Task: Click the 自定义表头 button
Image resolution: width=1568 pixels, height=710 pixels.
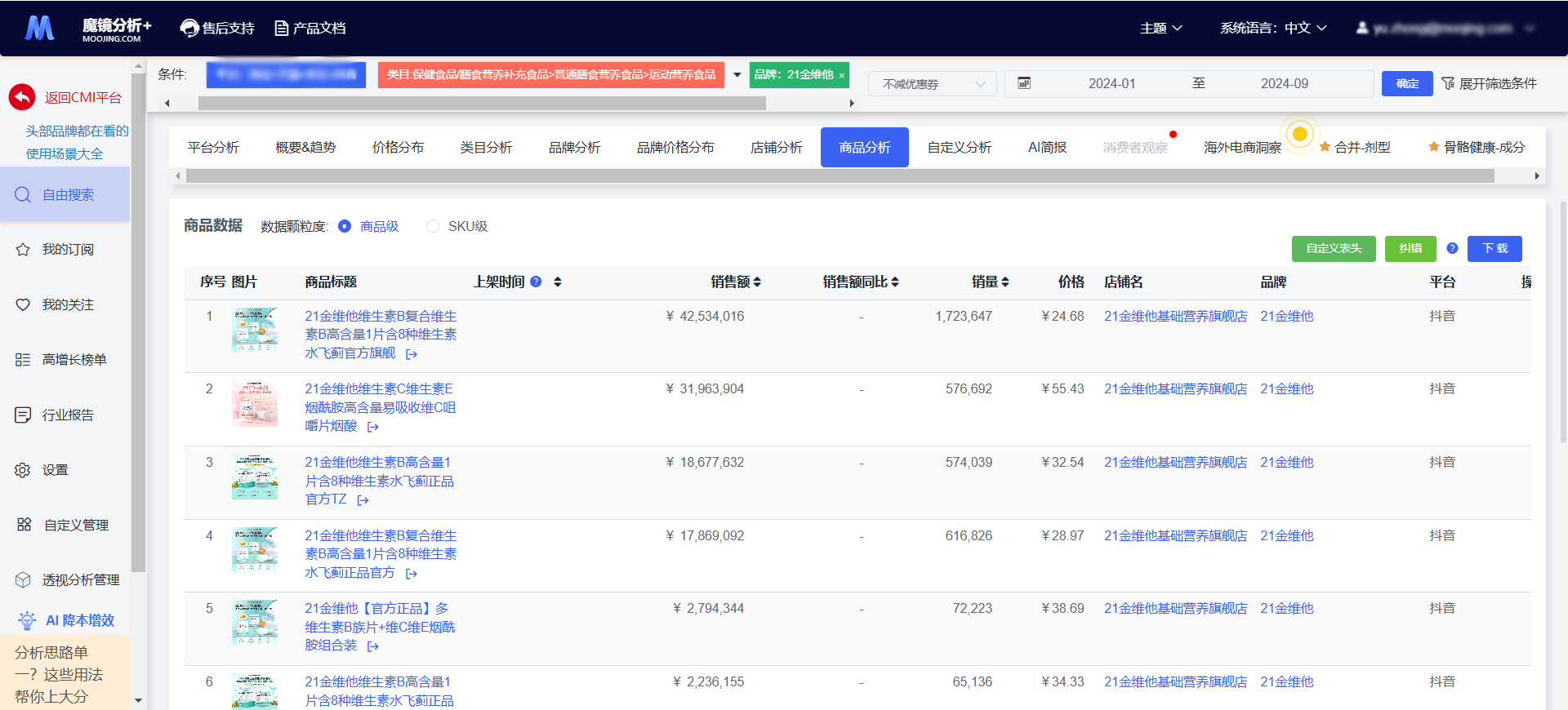Action: tap(1334, 248)
